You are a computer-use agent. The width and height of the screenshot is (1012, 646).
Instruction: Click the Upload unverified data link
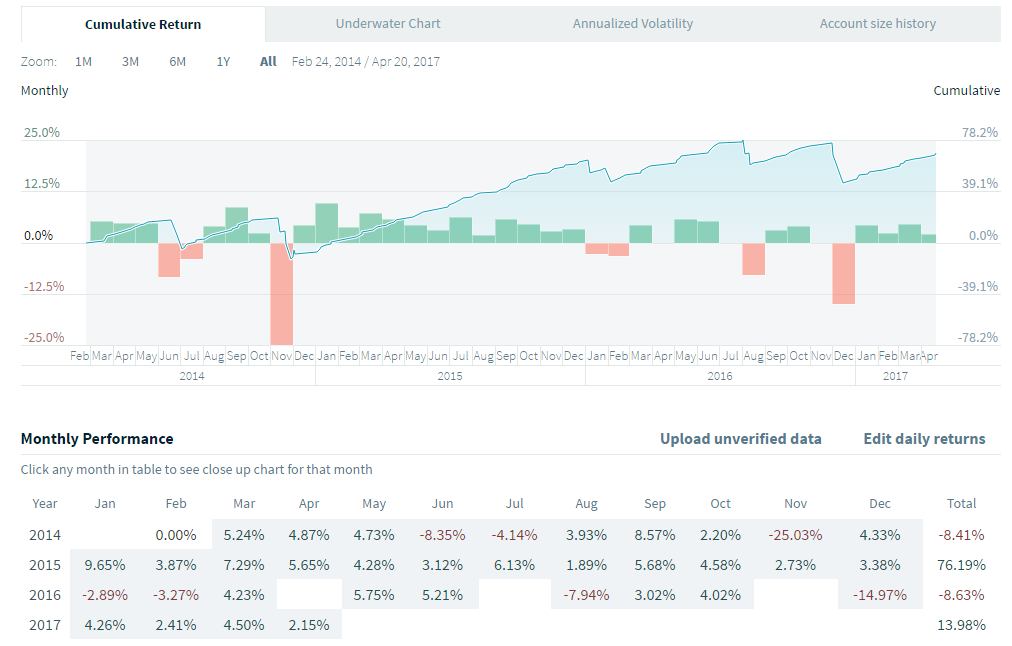click(741, 439)
